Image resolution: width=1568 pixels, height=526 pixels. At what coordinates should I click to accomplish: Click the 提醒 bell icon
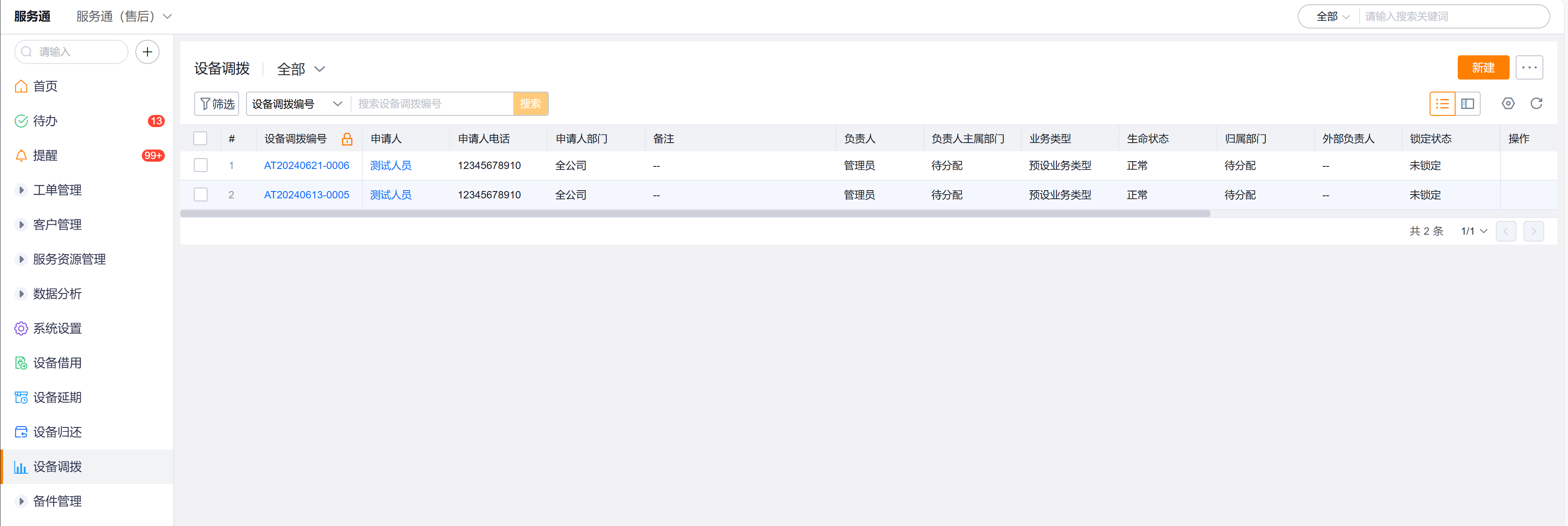click(x=21, y=156)
